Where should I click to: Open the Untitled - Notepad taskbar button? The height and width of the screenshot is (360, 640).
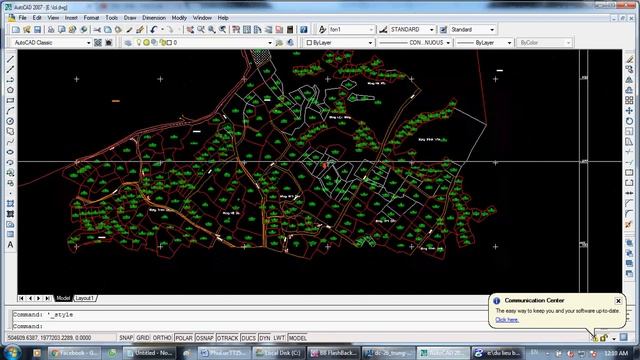point(149,353)
